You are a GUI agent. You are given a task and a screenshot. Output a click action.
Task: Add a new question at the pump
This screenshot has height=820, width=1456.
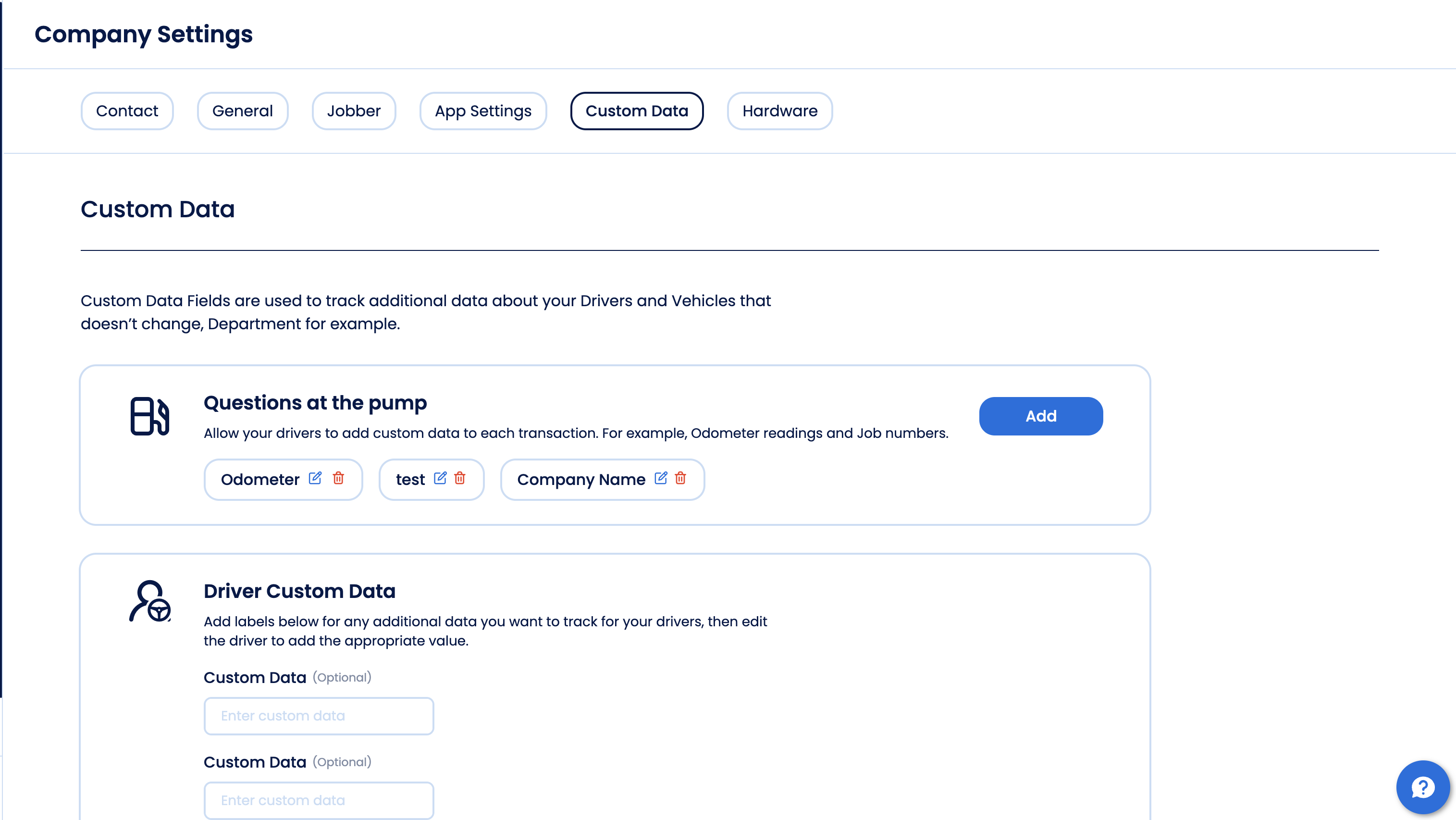(1041, 416)
